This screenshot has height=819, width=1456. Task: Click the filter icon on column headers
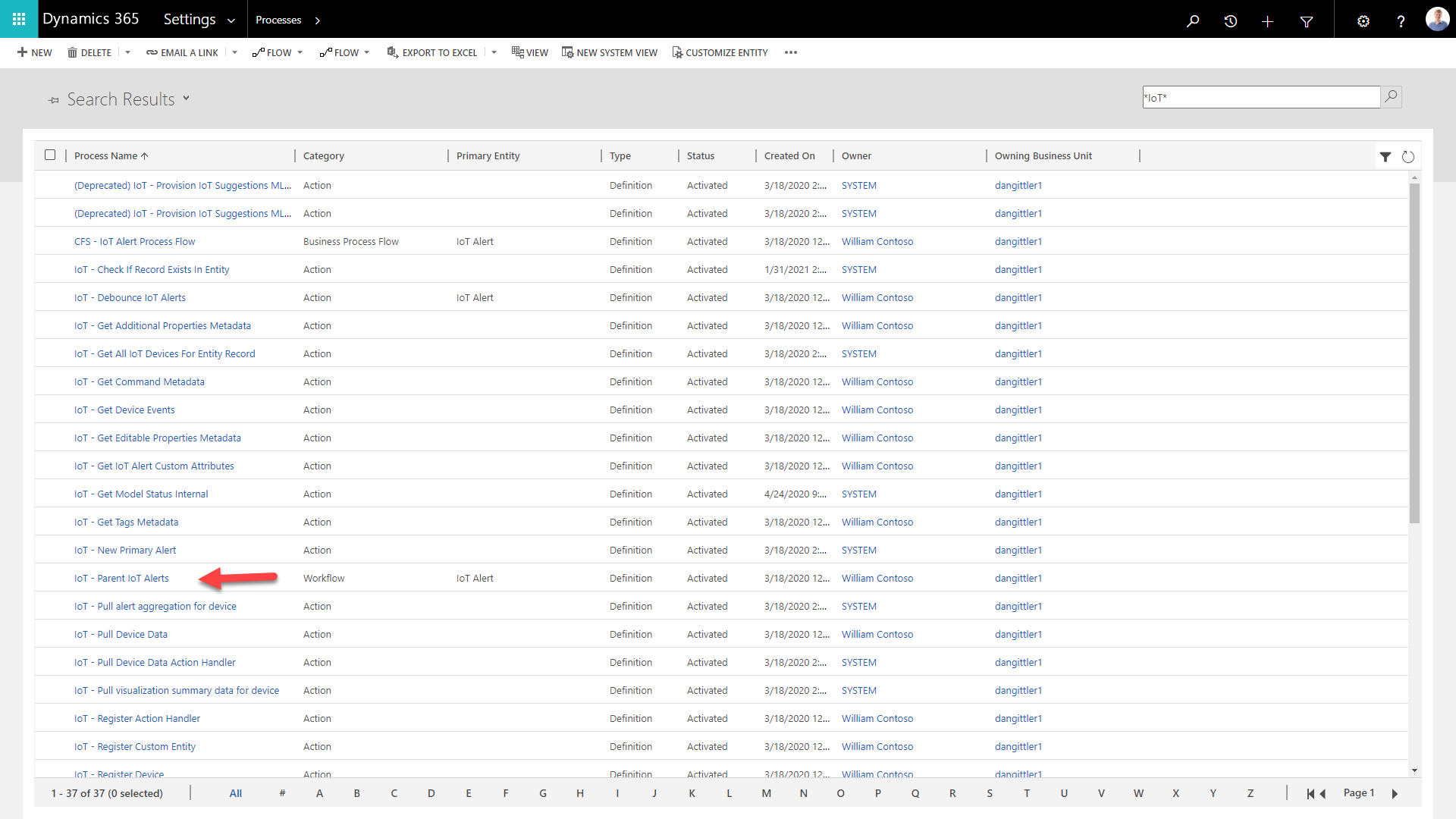[1385, 156]
